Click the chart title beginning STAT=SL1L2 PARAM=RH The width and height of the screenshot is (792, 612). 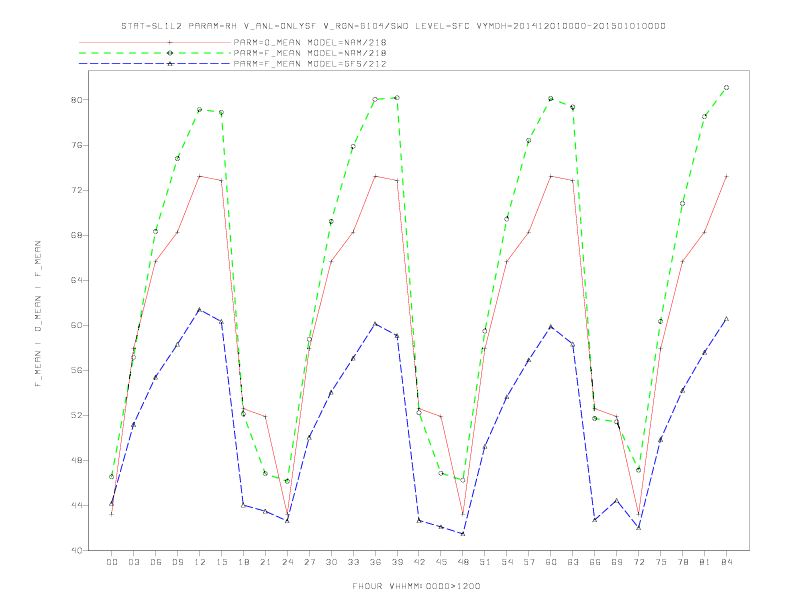(393, 26)
